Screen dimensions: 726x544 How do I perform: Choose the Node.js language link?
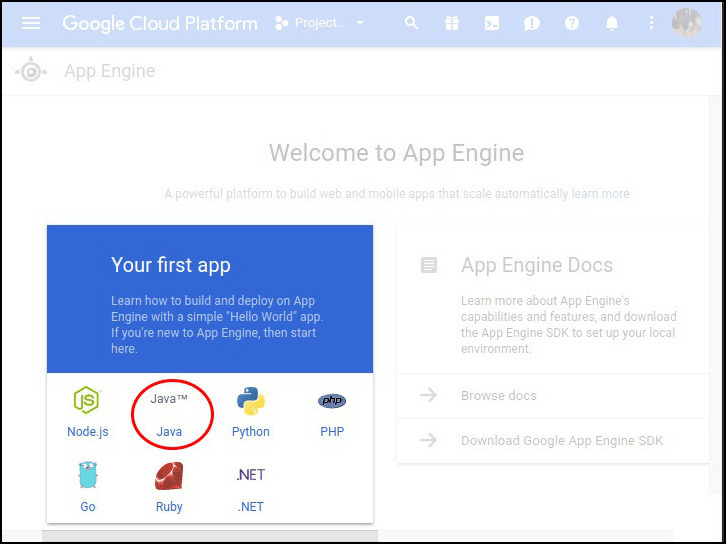point(88,431)
